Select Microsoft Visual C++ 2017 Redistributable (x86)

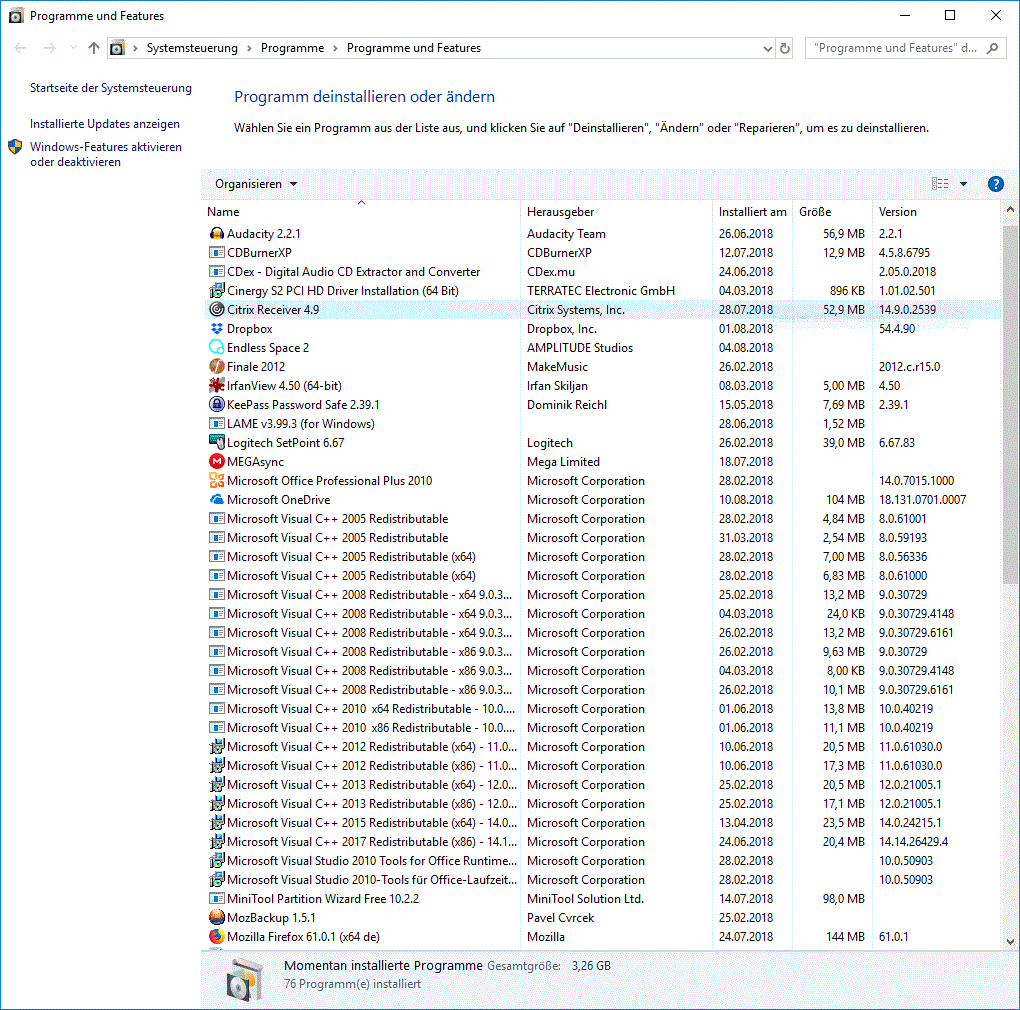point(603,842)
